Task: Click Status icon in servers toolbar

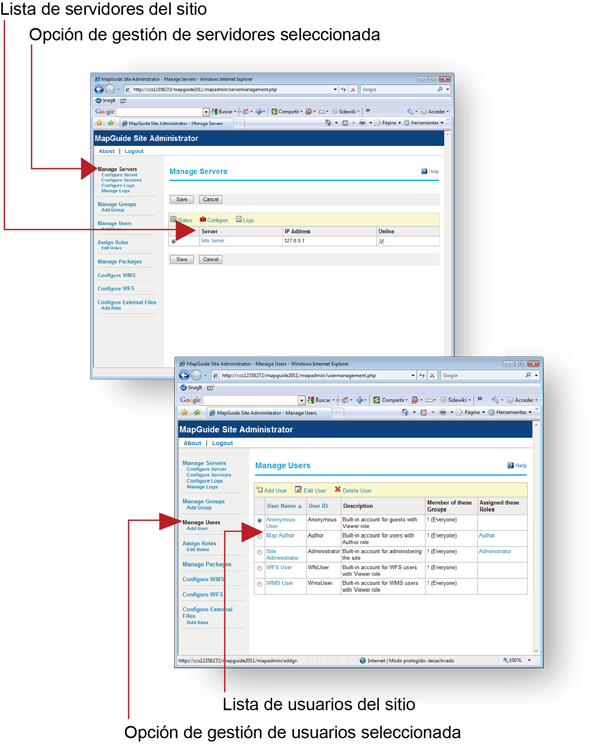Action: click(x=173, y=219)
